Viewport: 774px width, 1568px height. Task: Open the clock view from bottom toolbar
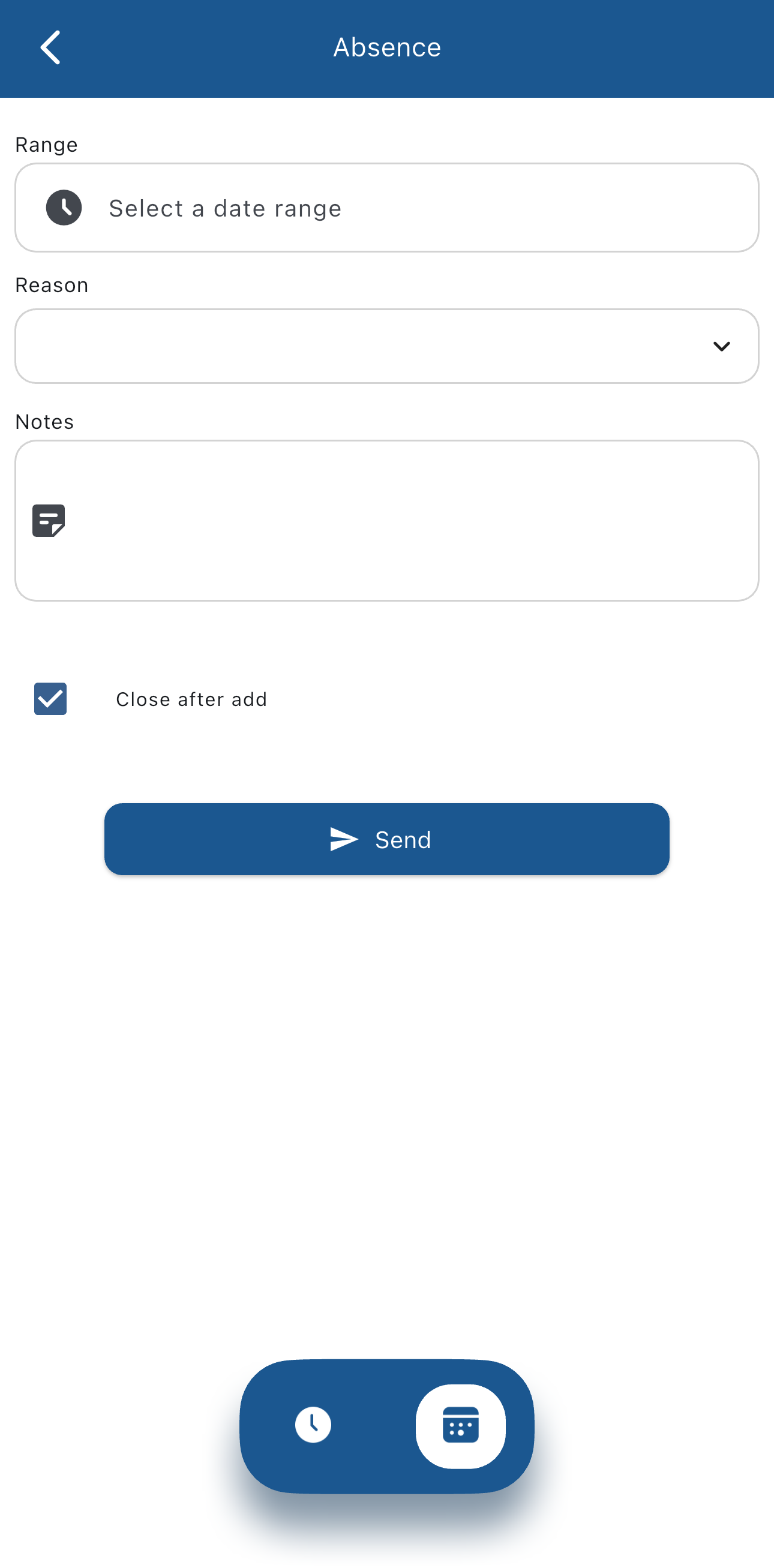(313, 1426)
